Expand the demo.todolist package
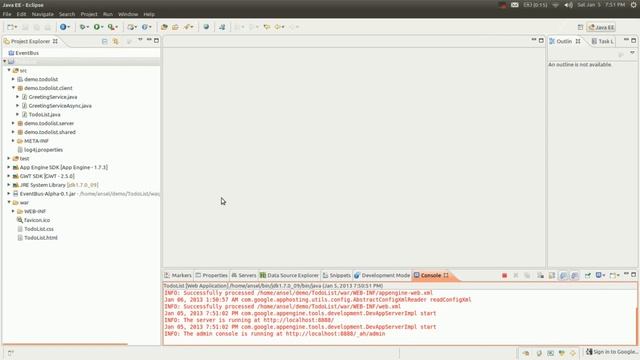This screenshot has width=640, height=360. point(13,79)
